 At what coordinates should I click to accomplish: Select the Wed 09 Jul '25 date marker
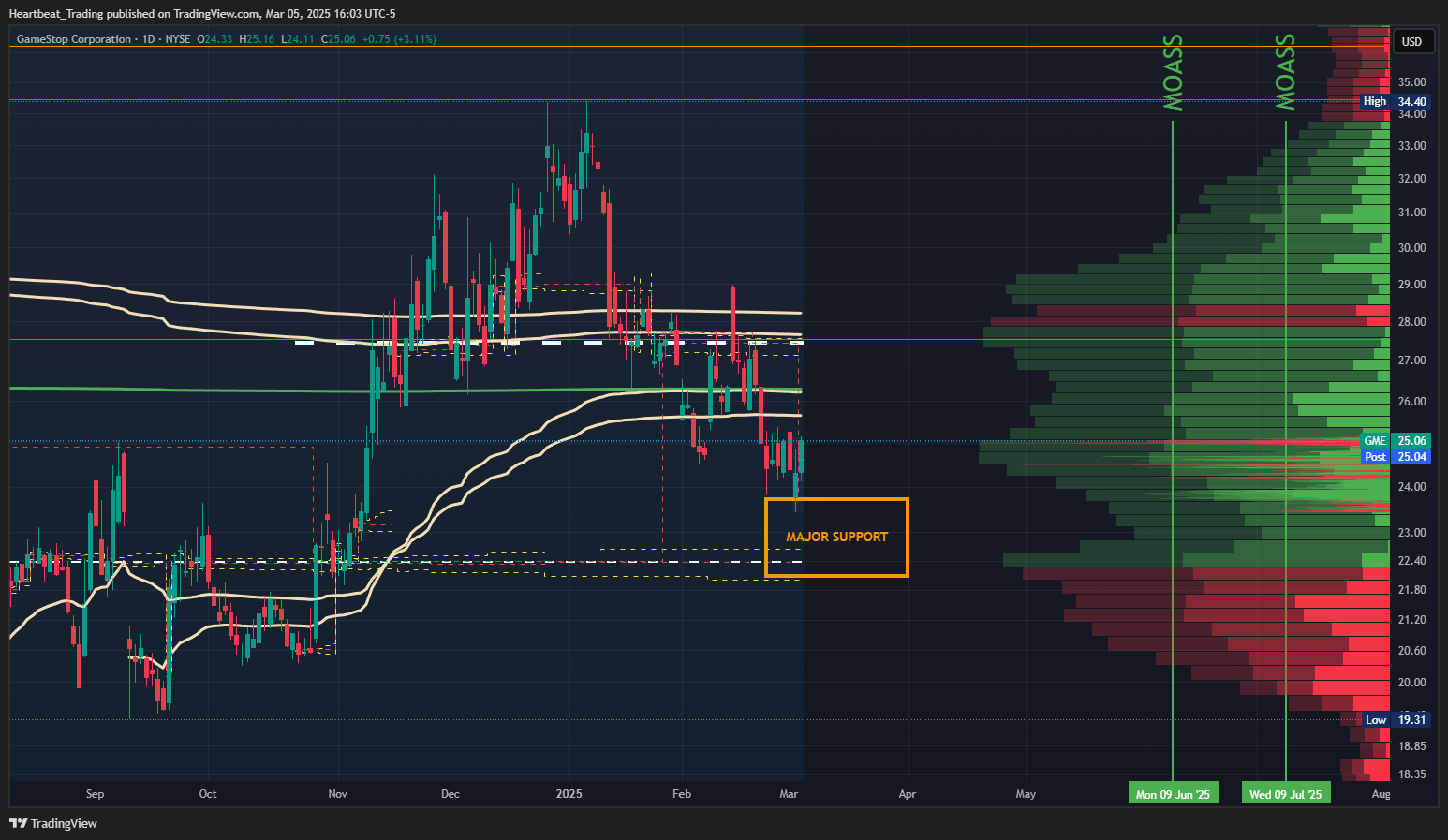[1286, 794]
